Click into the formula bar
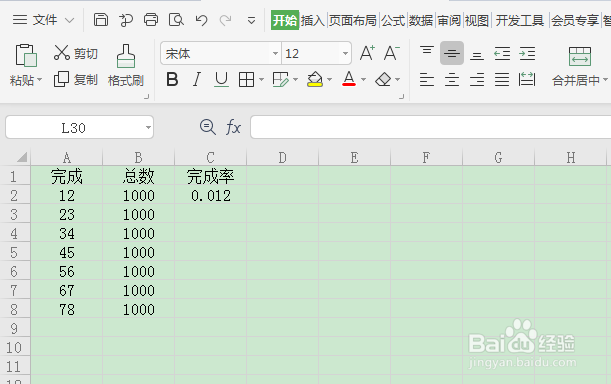Screen dimensions: 611x384 pos(431,127)
